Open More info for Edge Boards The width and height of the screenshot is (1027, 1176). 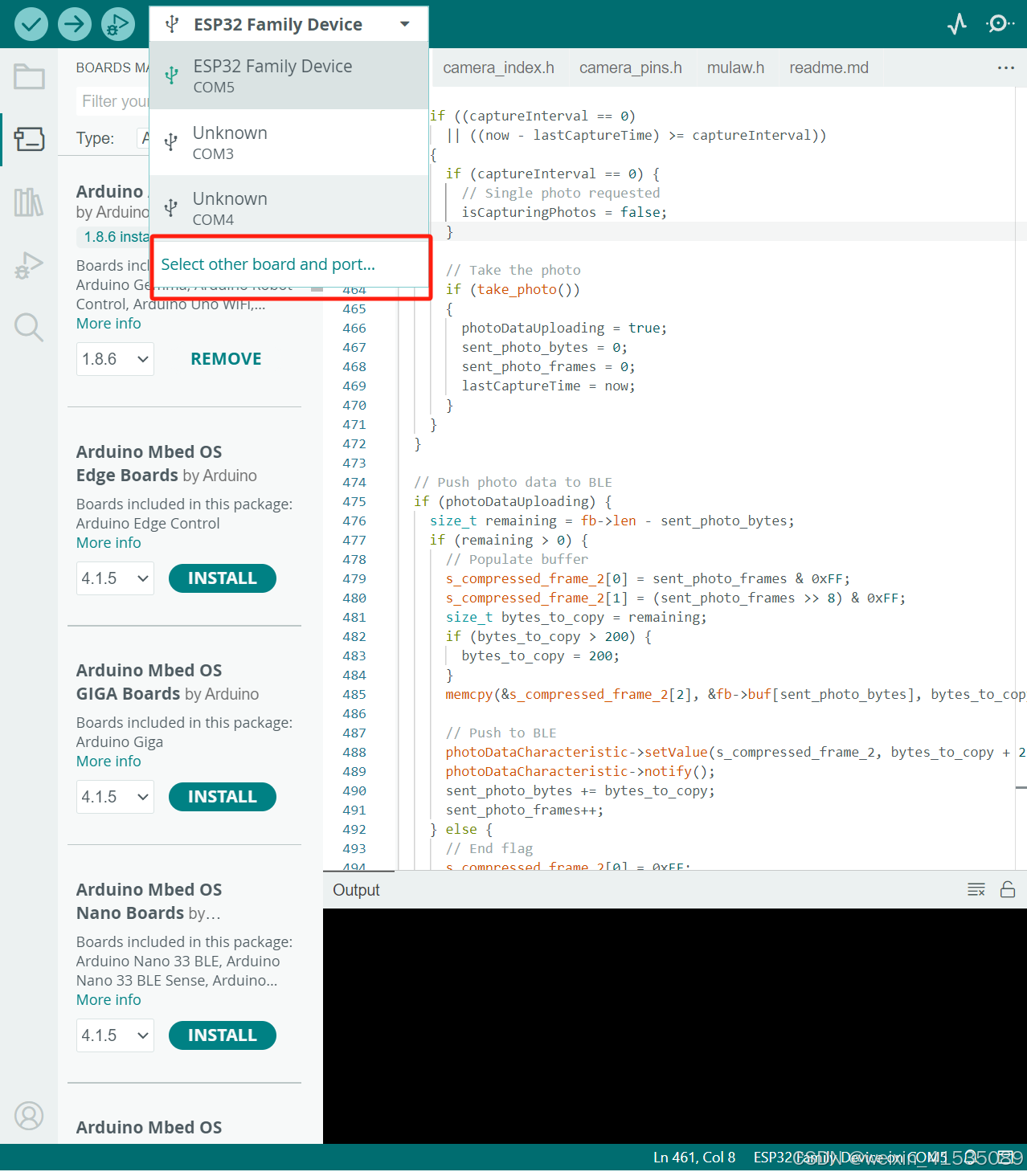tap(108, 543)
